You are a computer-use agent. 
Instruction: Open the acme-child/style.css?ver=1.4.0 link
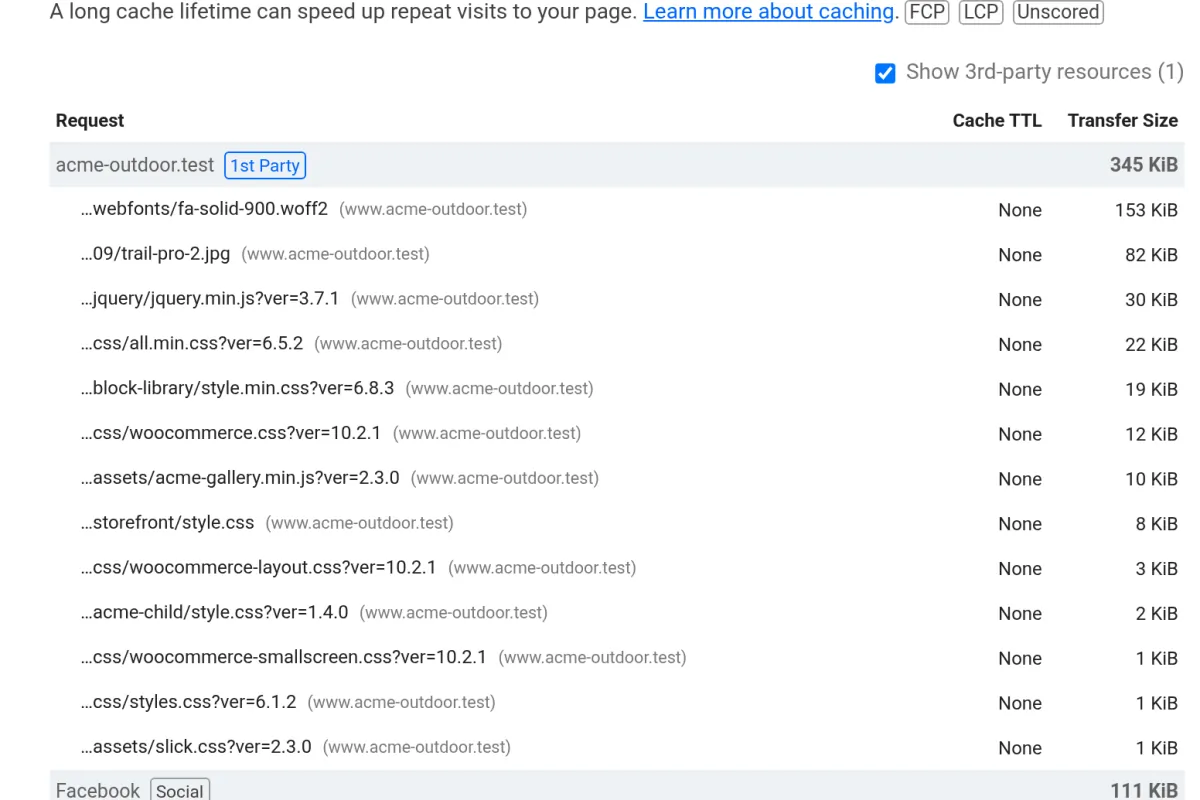click(x=215, y=612)
